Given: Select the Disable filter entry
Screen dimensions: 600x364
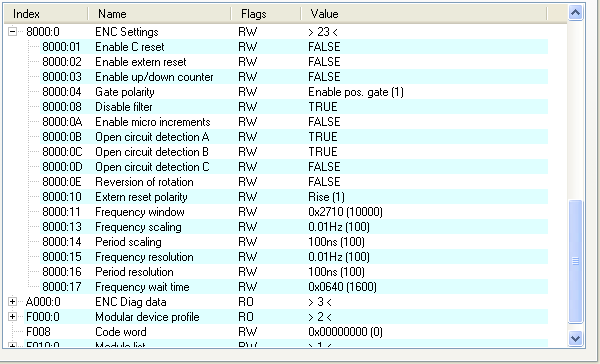Looking at the screenshot, I should pyautogui.click(x=293, y=107).
